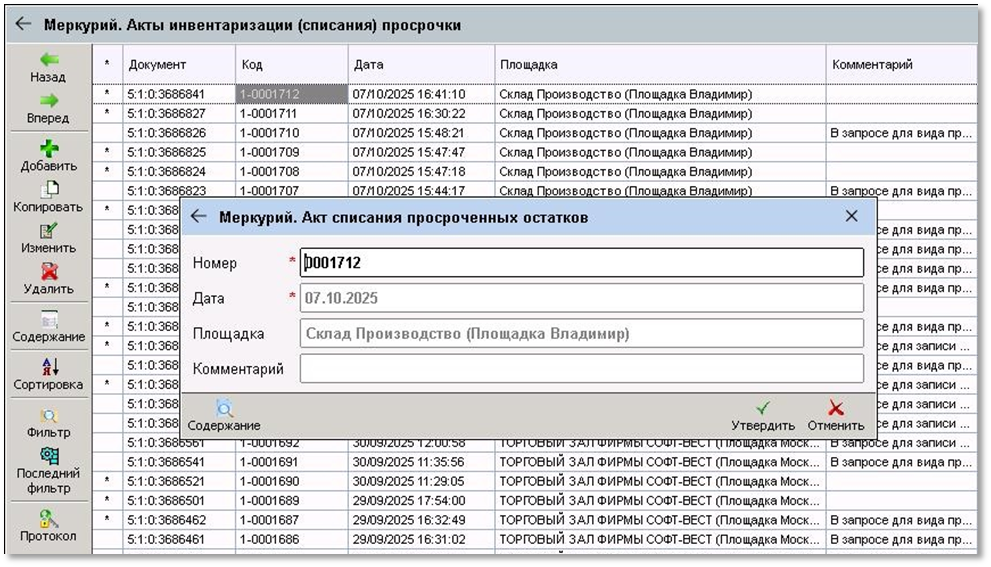
Task: Select the Изменить edit icon
Action: (48, 230)
